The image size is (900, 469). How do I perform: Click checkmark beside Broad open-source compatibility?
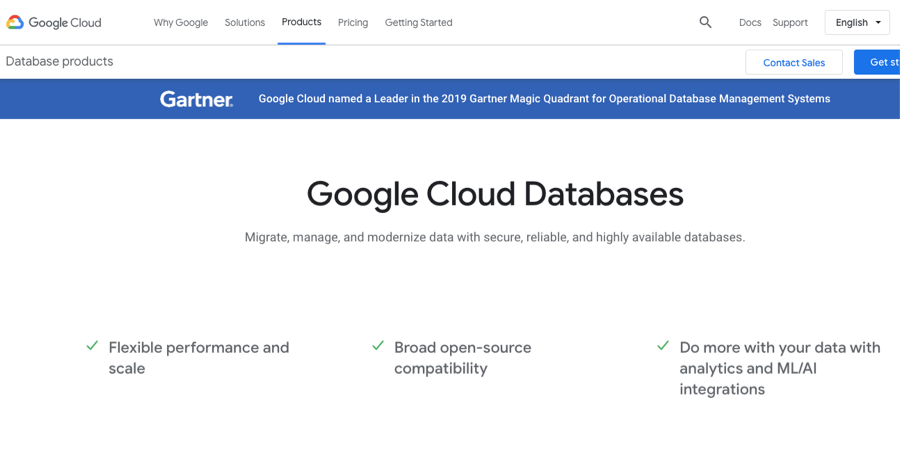378,346
